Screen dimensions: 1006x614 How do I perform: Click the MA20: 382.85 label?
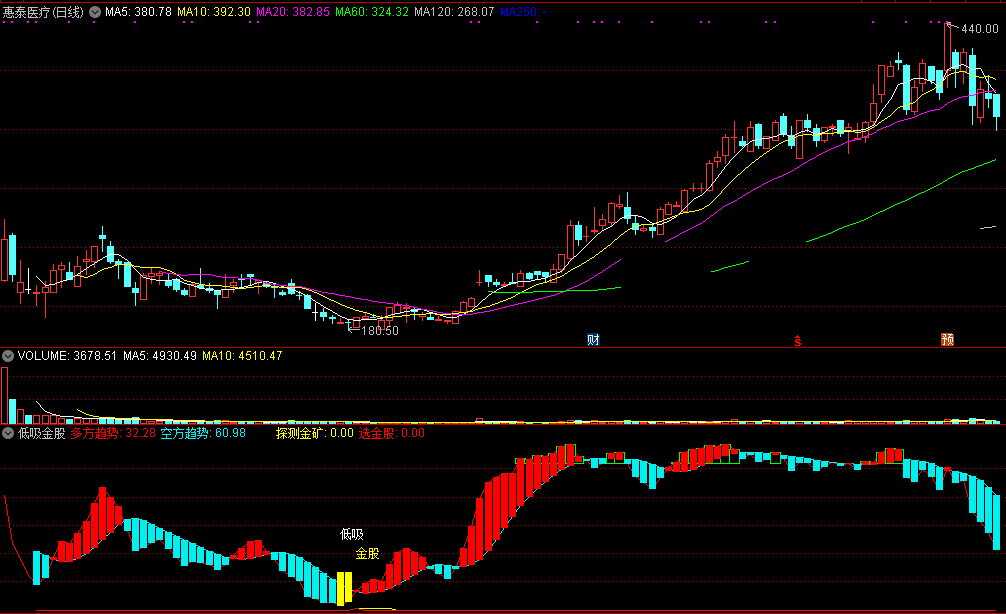pyautogui.click(x=293, y=12)
